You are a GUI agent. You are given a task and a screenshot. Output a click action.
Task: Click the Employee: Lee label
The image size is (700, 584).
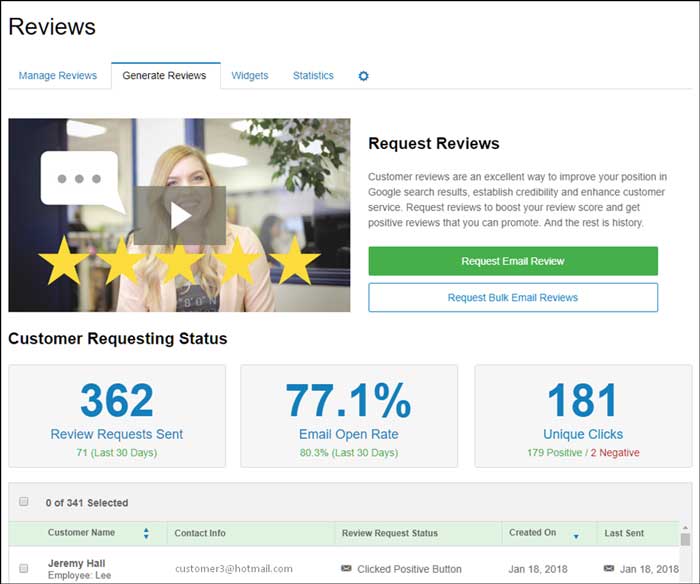pos(79,575)
